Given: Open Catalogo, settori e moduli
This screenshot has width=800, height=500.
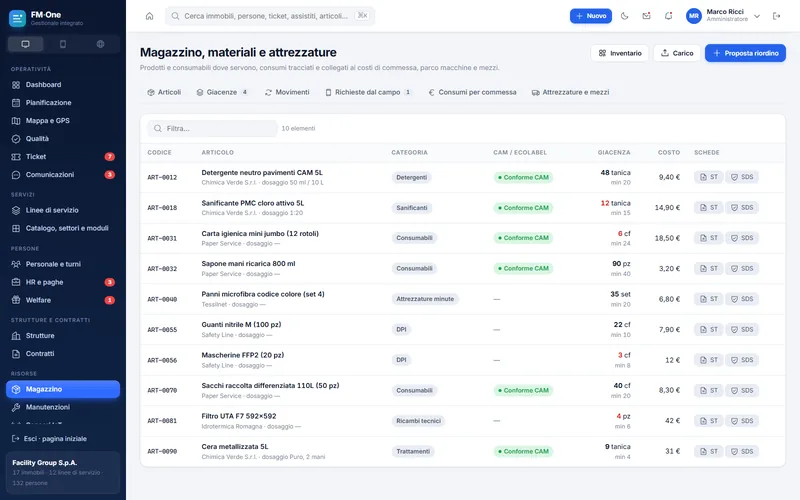Looking at the screenshot, I should tap(63, 228).
